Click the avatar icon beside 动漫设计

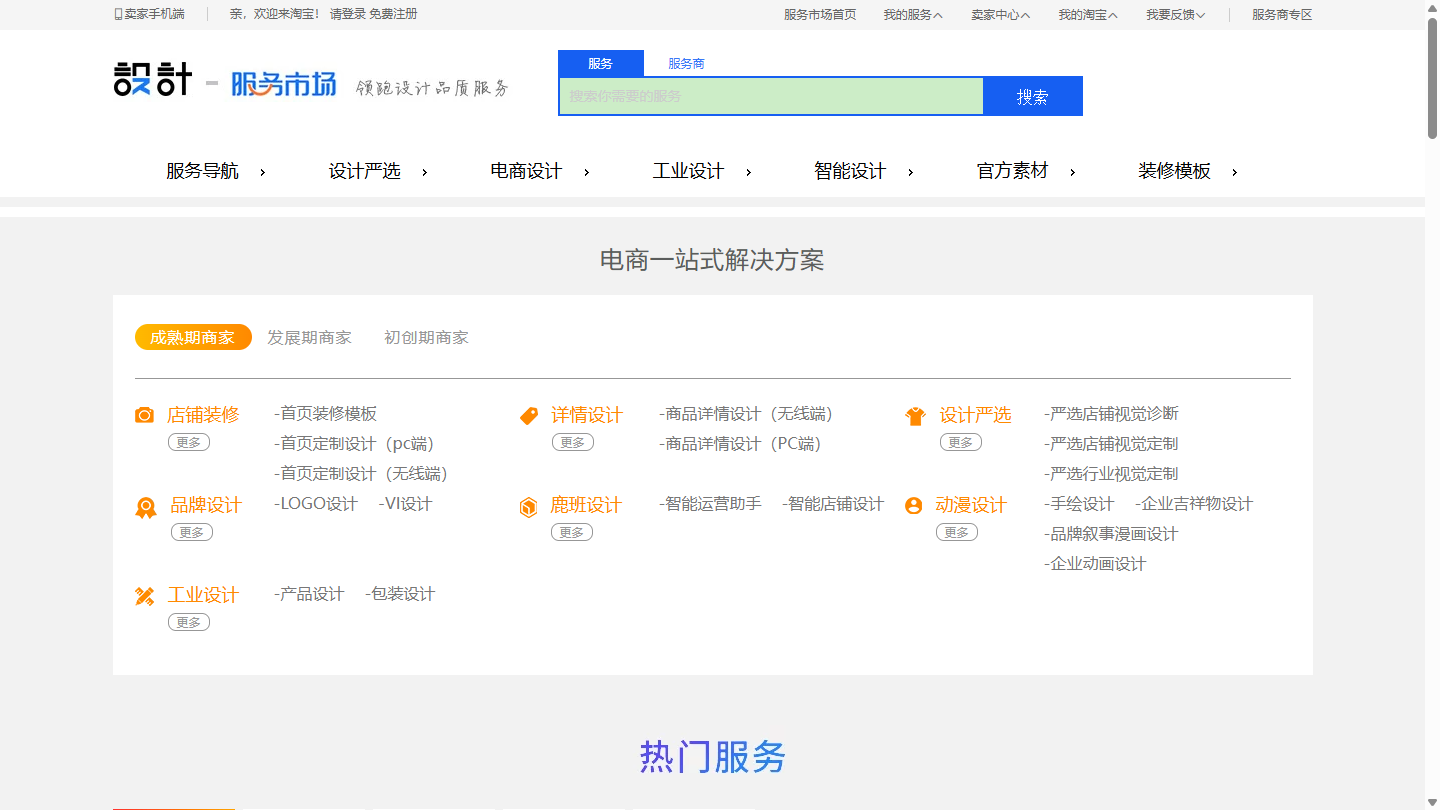913,506
